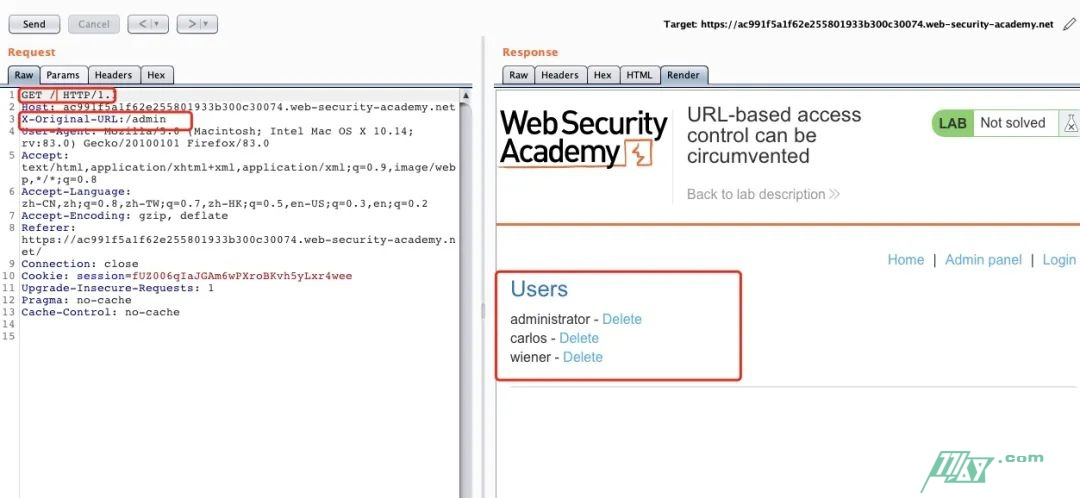Click the request editor scrollbar up arrow
Viewport: 1080px width, 498px height.
[x=466, y=96]
